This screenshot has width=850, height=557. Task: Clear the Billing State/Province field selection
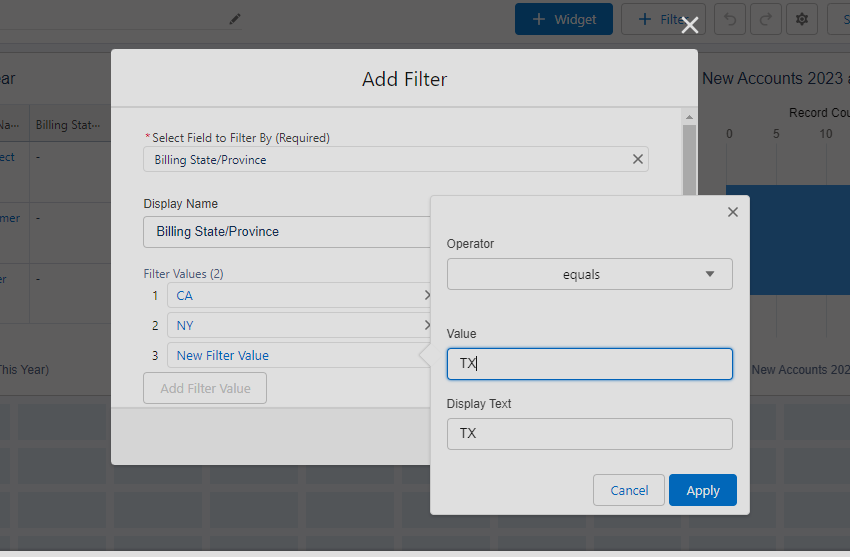pos(638,159)
